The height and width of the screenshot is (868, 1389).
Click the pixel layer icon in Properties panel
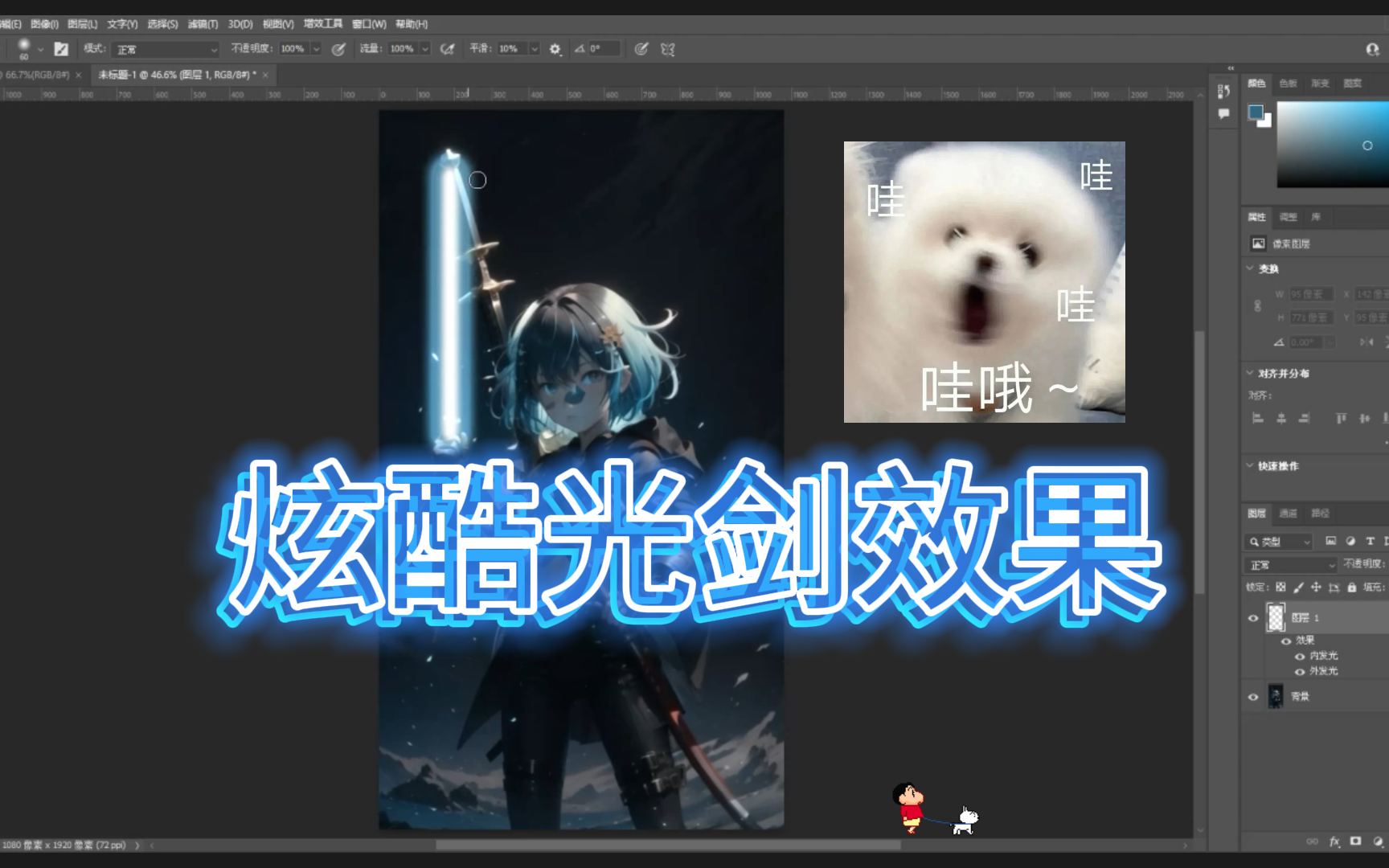pyautogui.click(x=1259, y=243)
